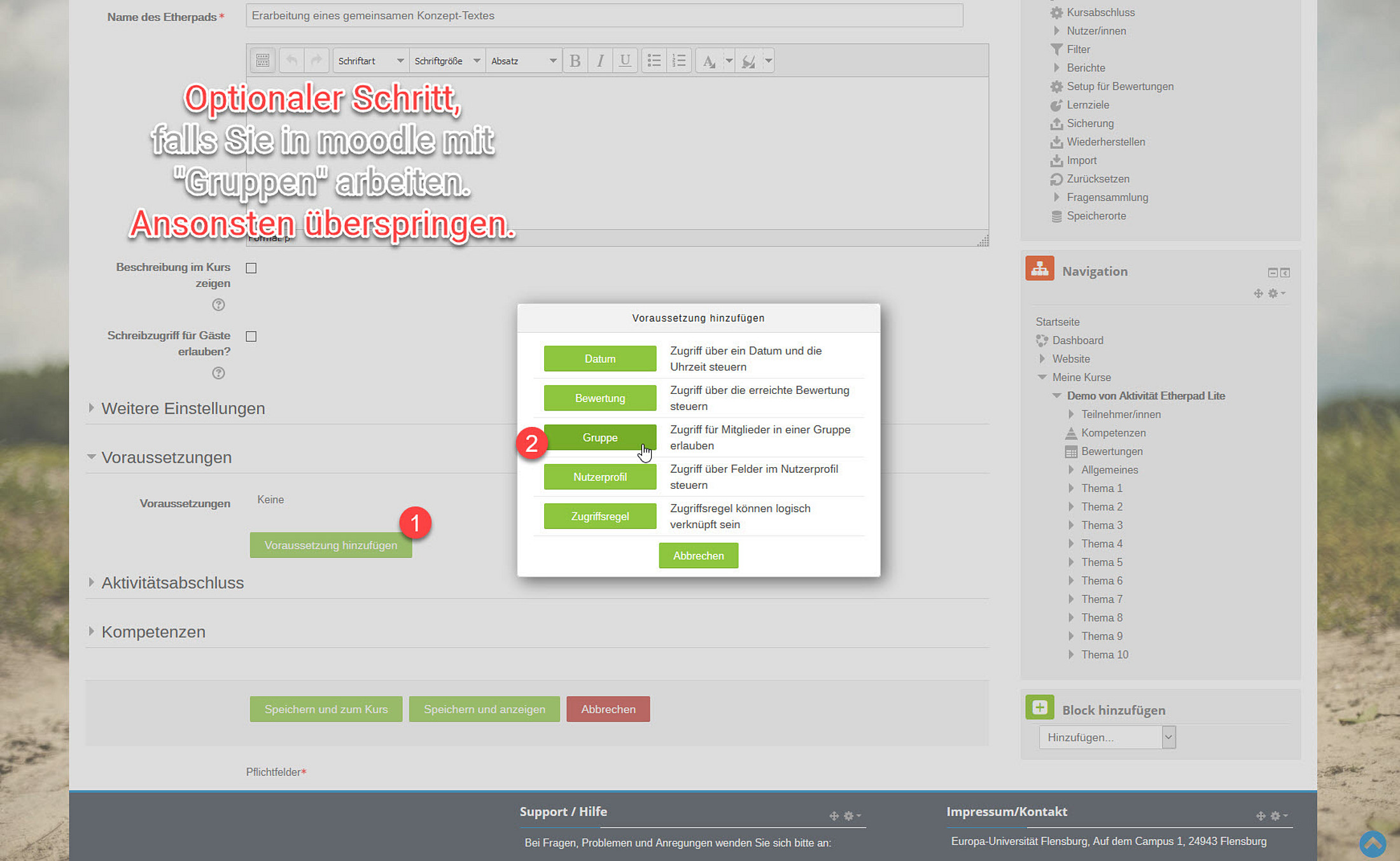Toggle the editor toolbar expand icon
The height and width of the screenshot is (861, 1400).
click(262, 61)
